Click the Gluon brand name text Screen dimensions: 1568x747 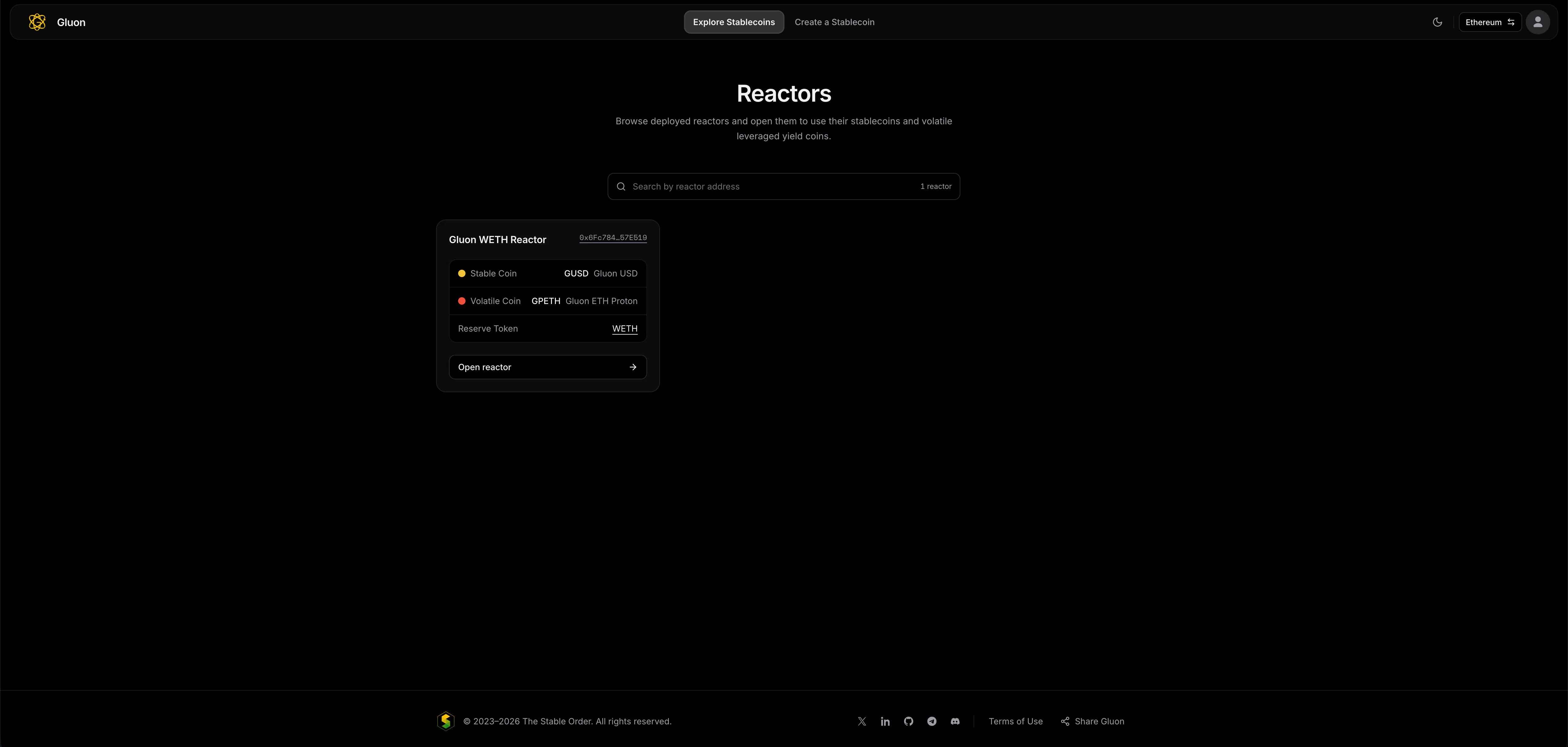(x=71, y=22)
